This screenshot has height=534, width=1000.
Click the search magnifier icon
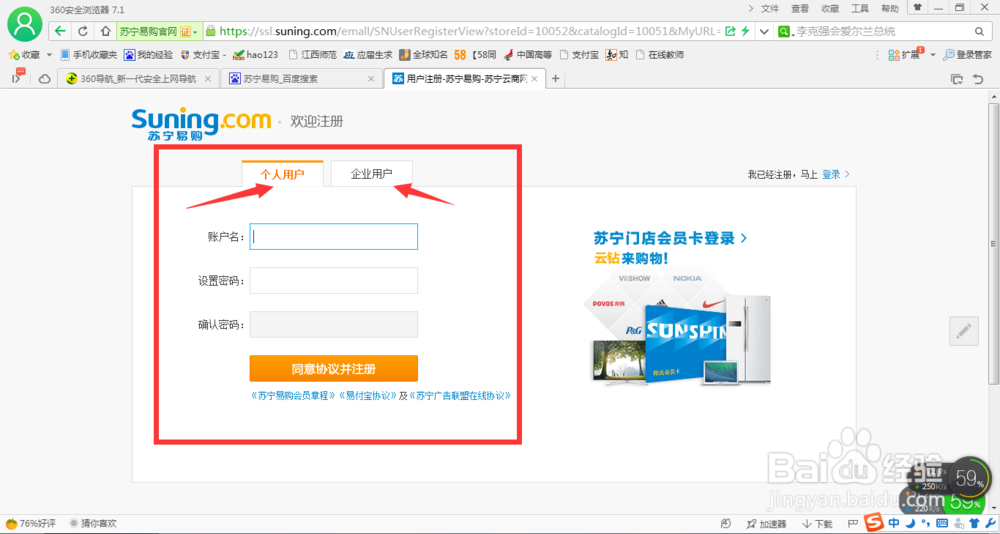click(x=979, y=31)
